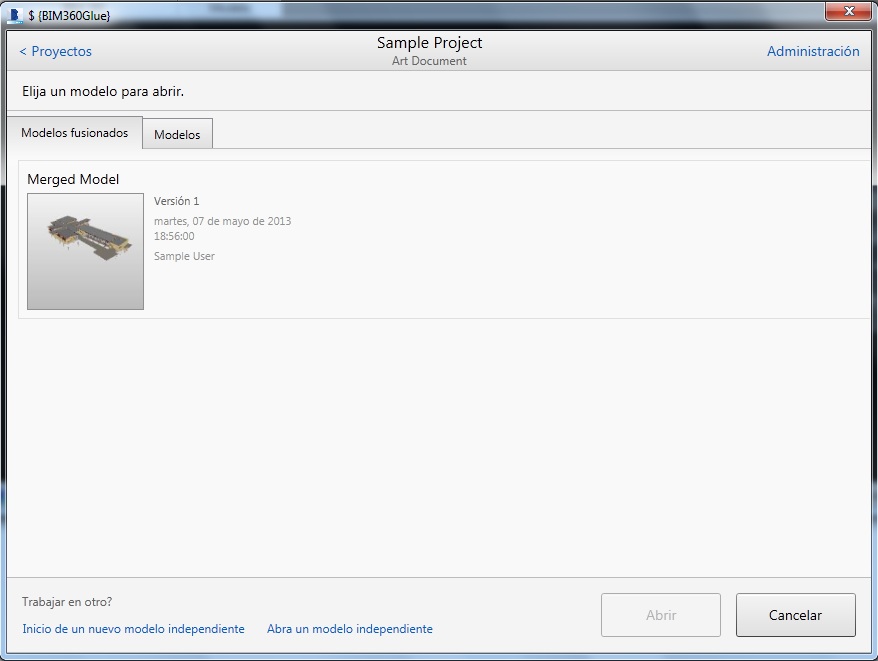This screenshot has width=878, height=661.
Task: Open Abra un modelo independiente link
Action: (x=349, y=629)
